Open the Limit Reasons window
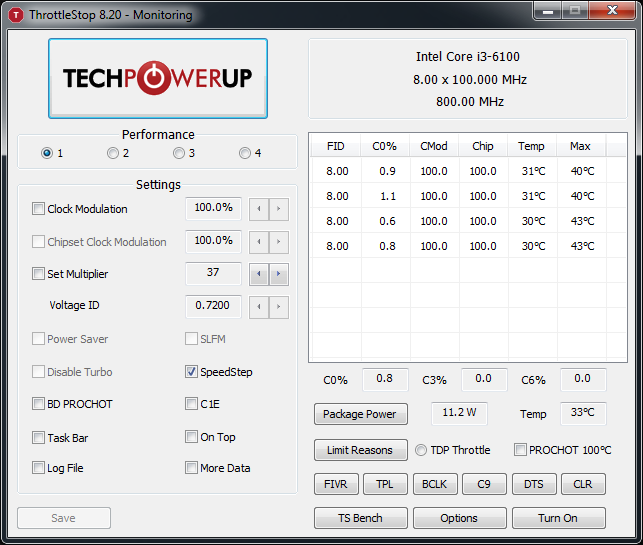Image resolution: width=643 pixels, height=545 pixels. [x=361, y=450]
